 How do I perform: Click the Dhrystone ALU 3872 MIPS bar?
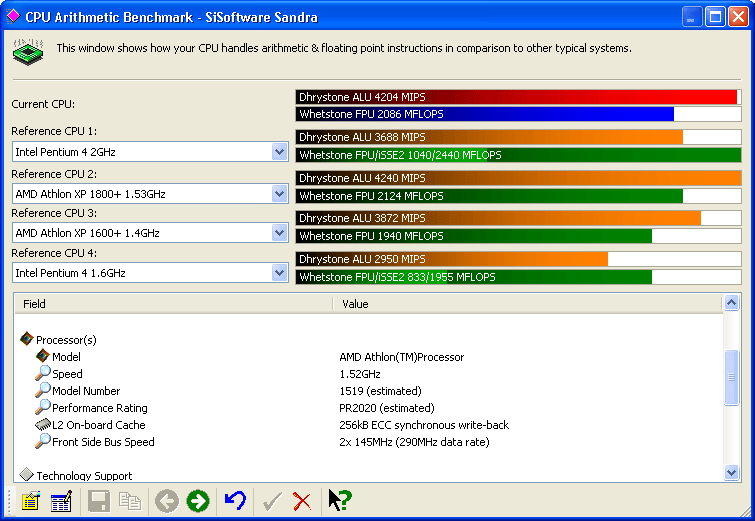(518, 218)
